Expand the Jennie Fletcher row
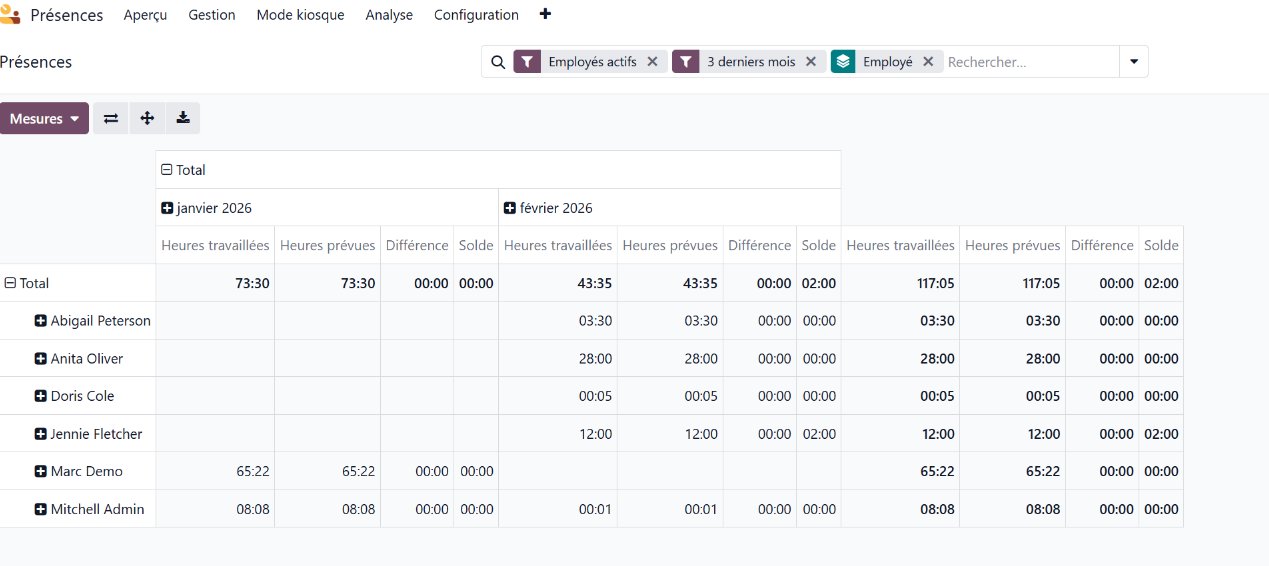The width and height of the screenshot is (1269, 566). pyautogui.click(x=41, y=434)
